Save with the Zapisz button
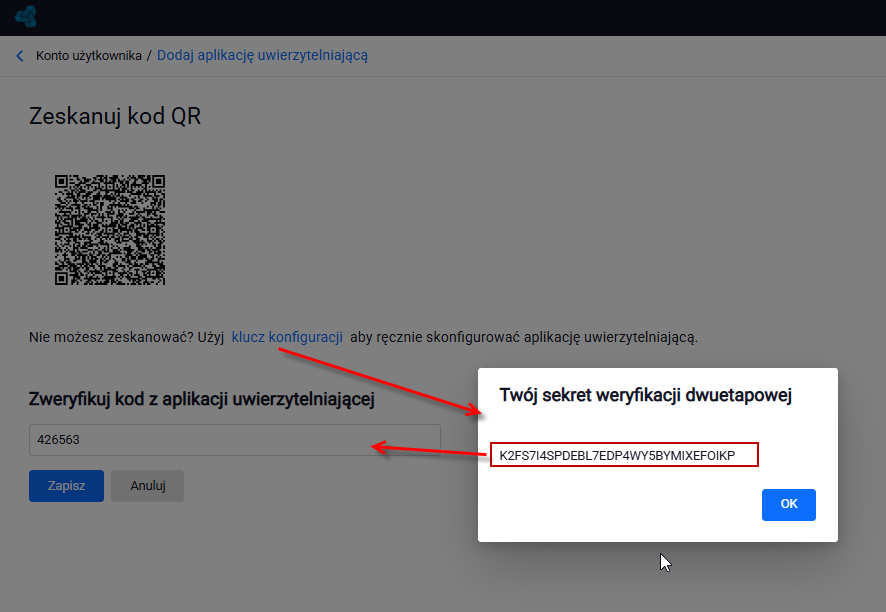This screenshot has height=612, width=886. pyautogui.click(x=66, y=486)
